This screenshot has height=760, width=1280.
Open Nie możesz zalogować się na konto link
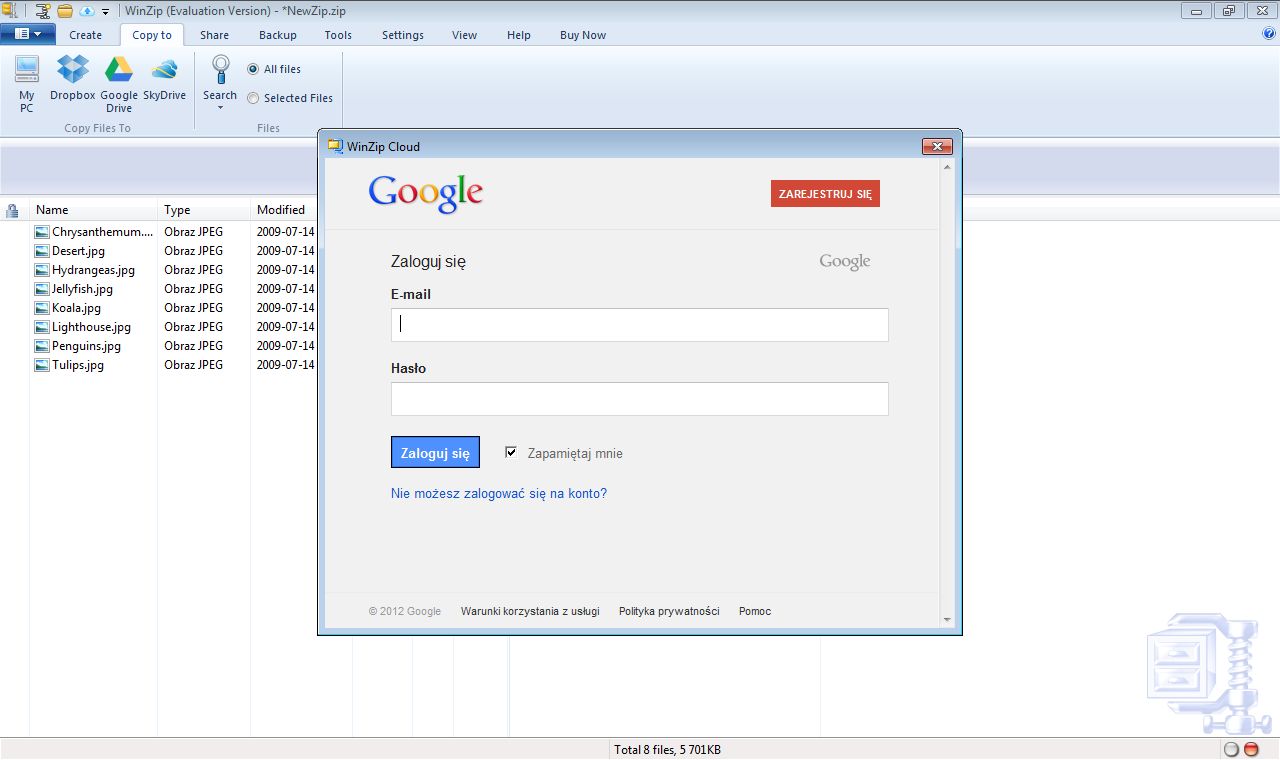[x=499, y=493]
